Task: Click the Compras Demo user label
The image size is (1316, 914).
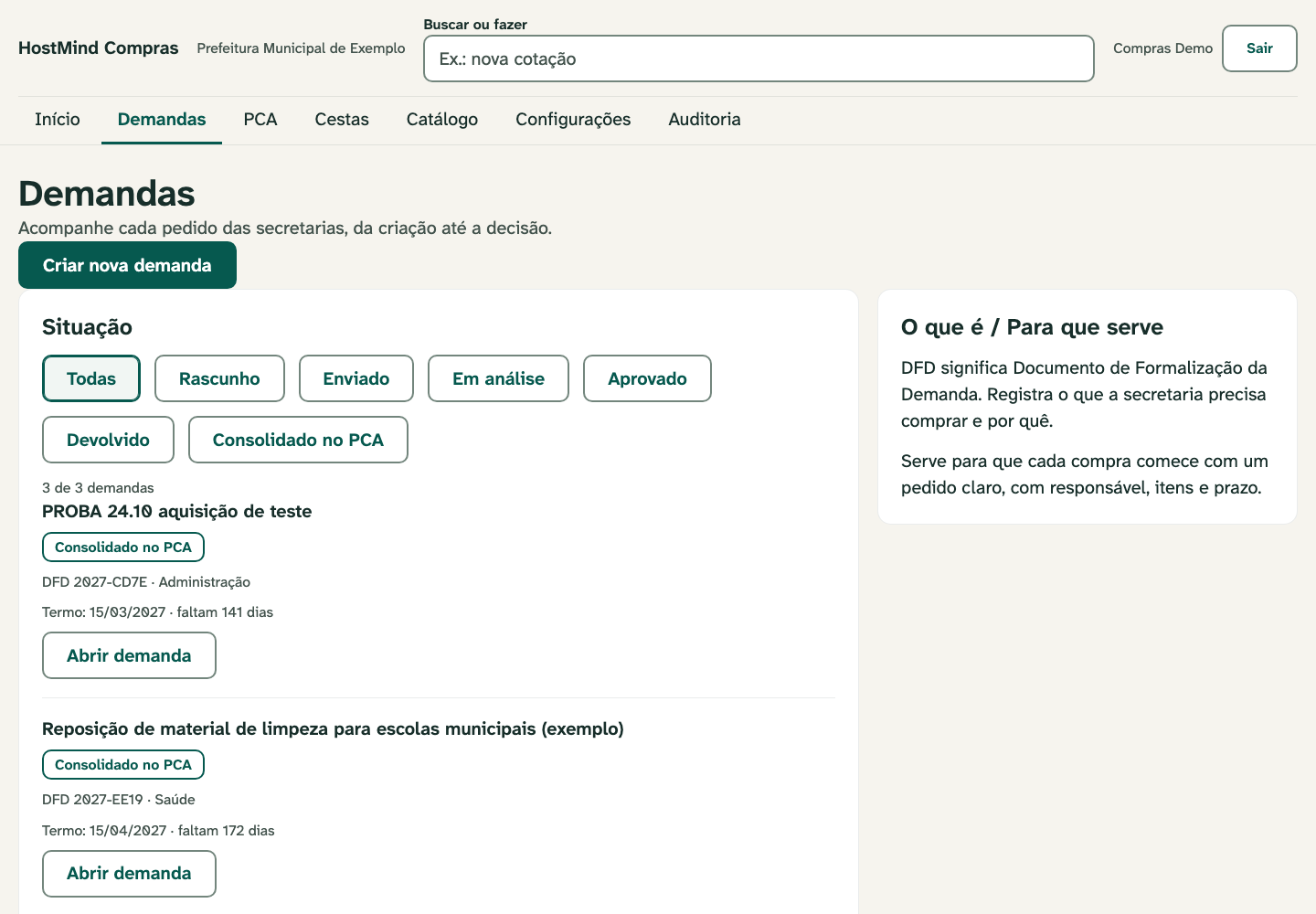Action: click(1162, 48)
